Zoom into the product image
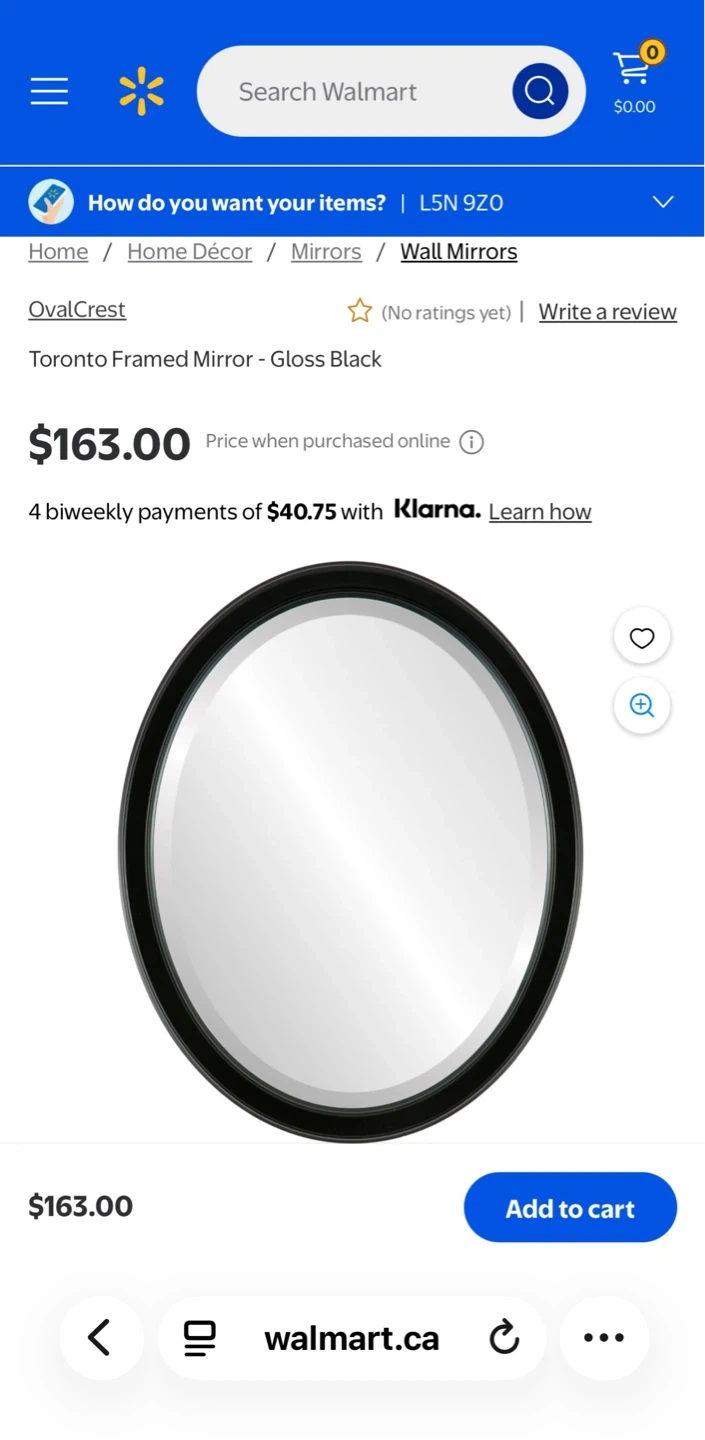705x1440 pixels. tap(642, 706)
